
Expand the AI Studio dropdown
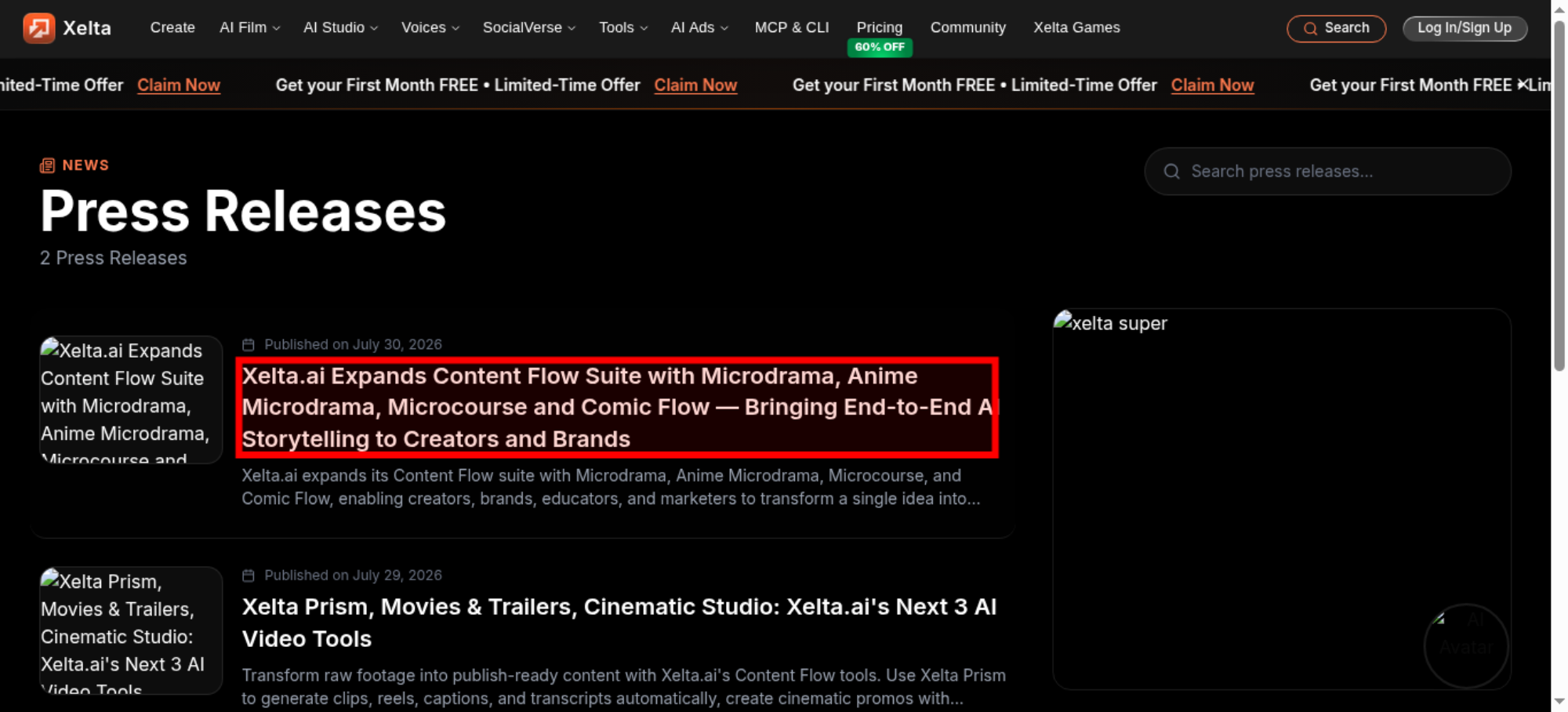click(x=341, y=27)
